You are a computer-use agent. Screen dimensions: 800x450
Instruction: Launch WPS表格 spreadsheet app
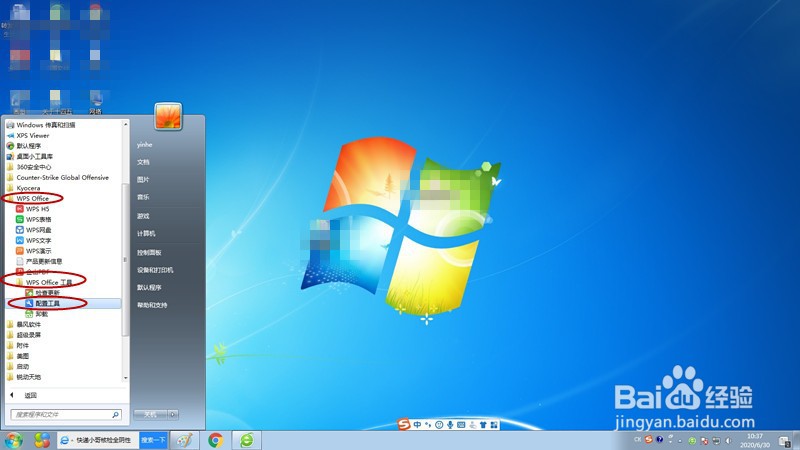click(34, 219)
